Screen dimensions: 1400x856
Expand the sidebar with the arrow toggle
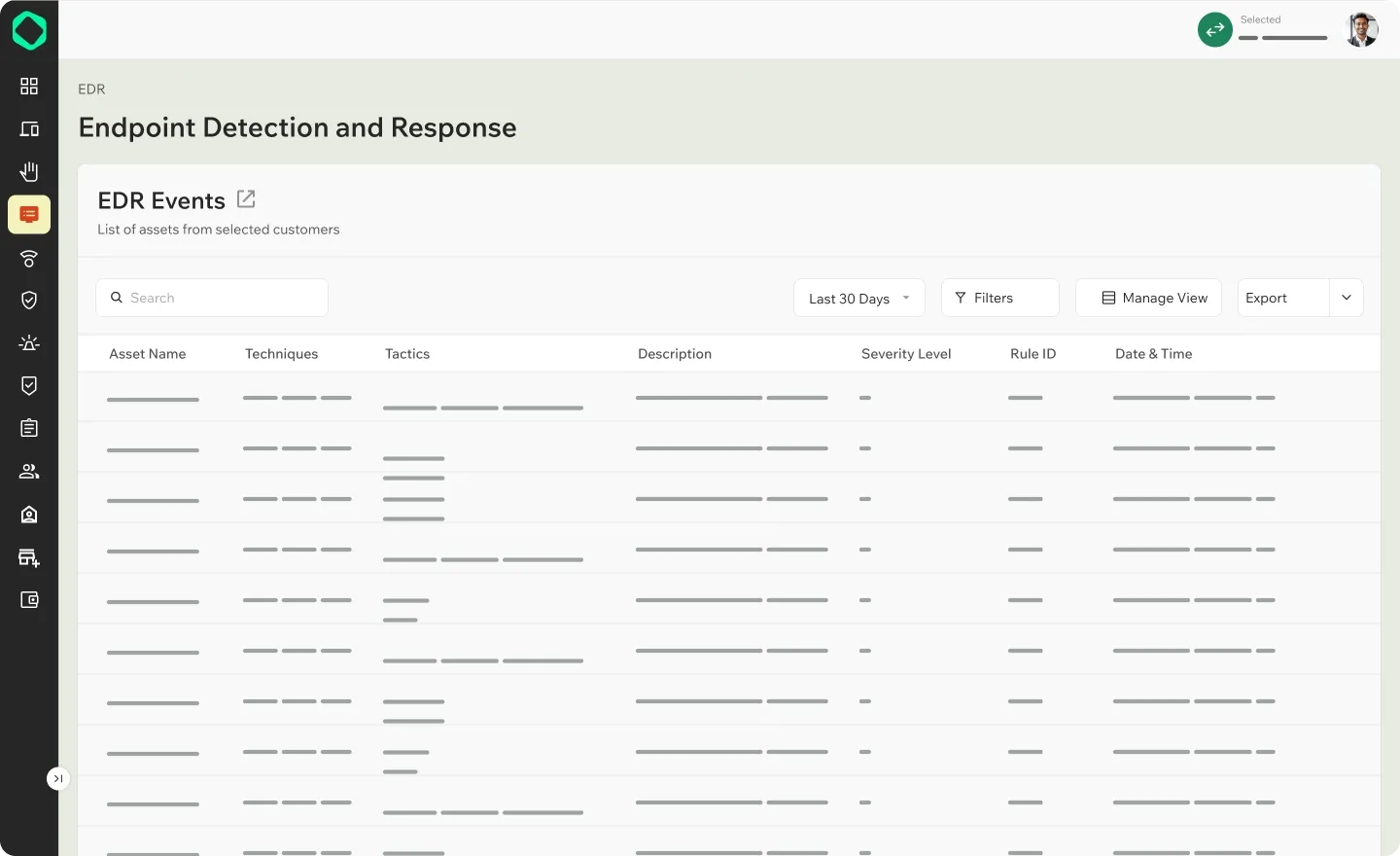tap(58, 778)
